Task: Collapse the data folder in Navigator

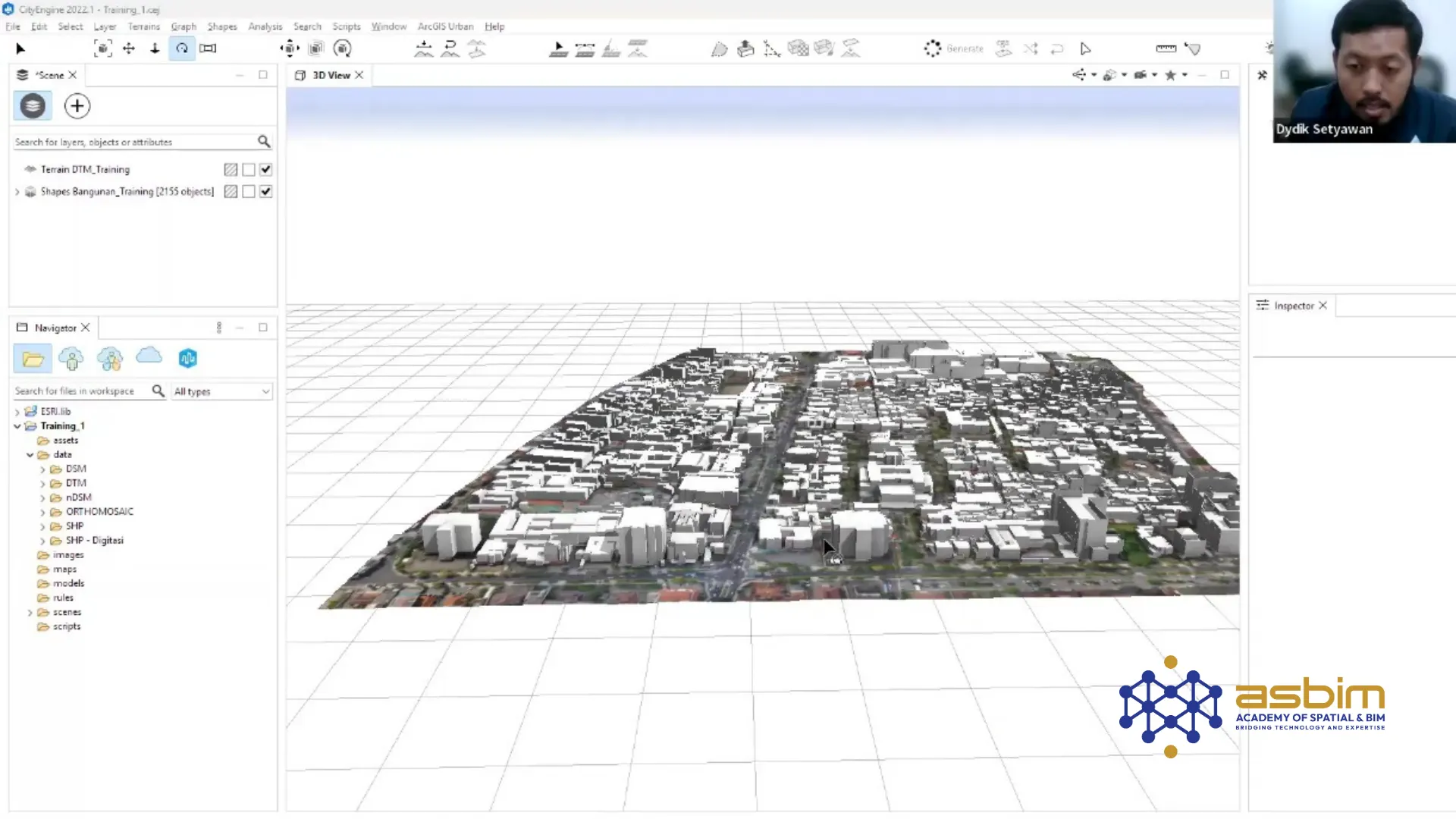Action: [30, 454]
